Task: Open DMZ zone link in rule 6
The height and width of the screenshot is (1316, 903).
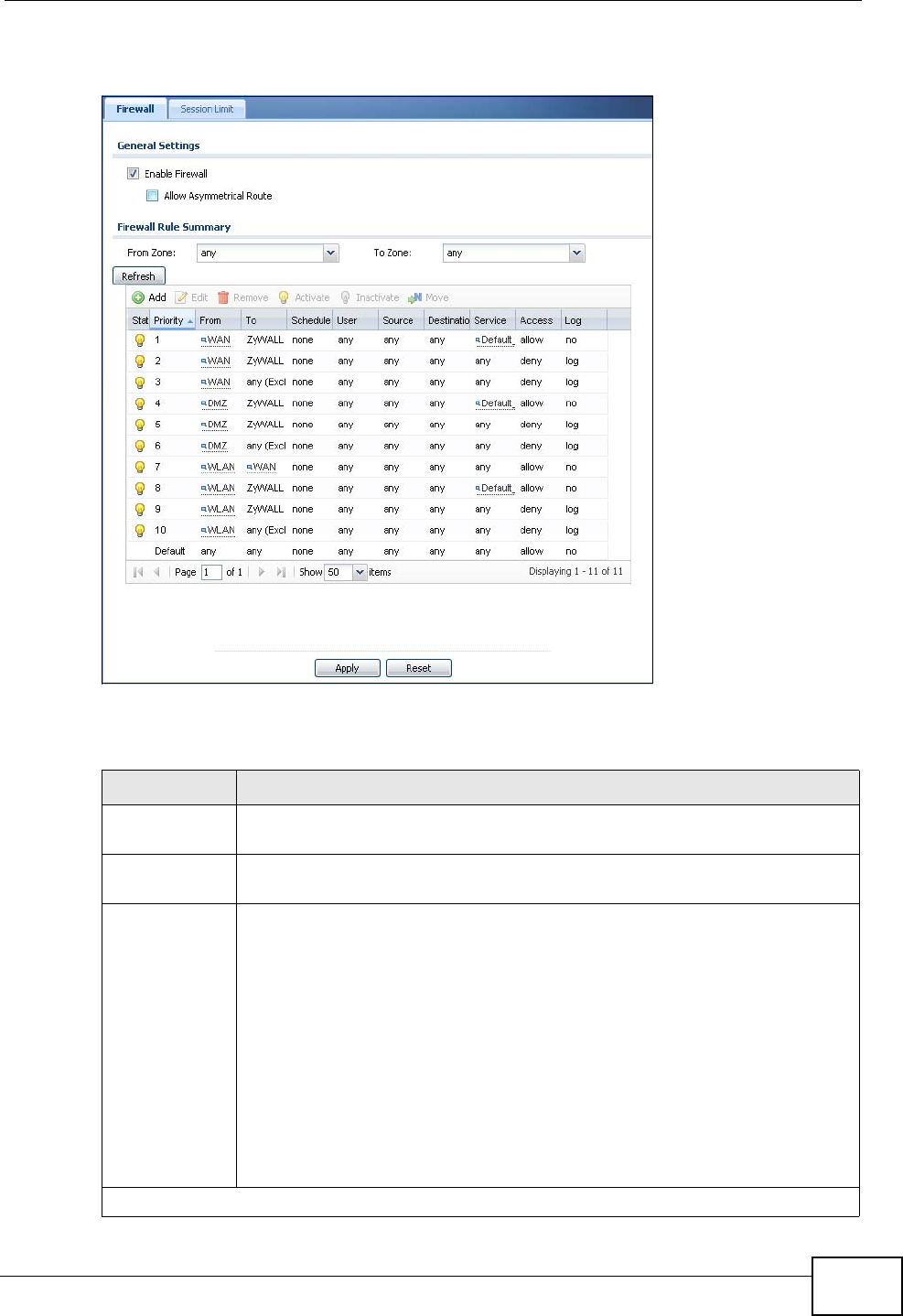Action: pyautogui.click(x=214, y=446)
